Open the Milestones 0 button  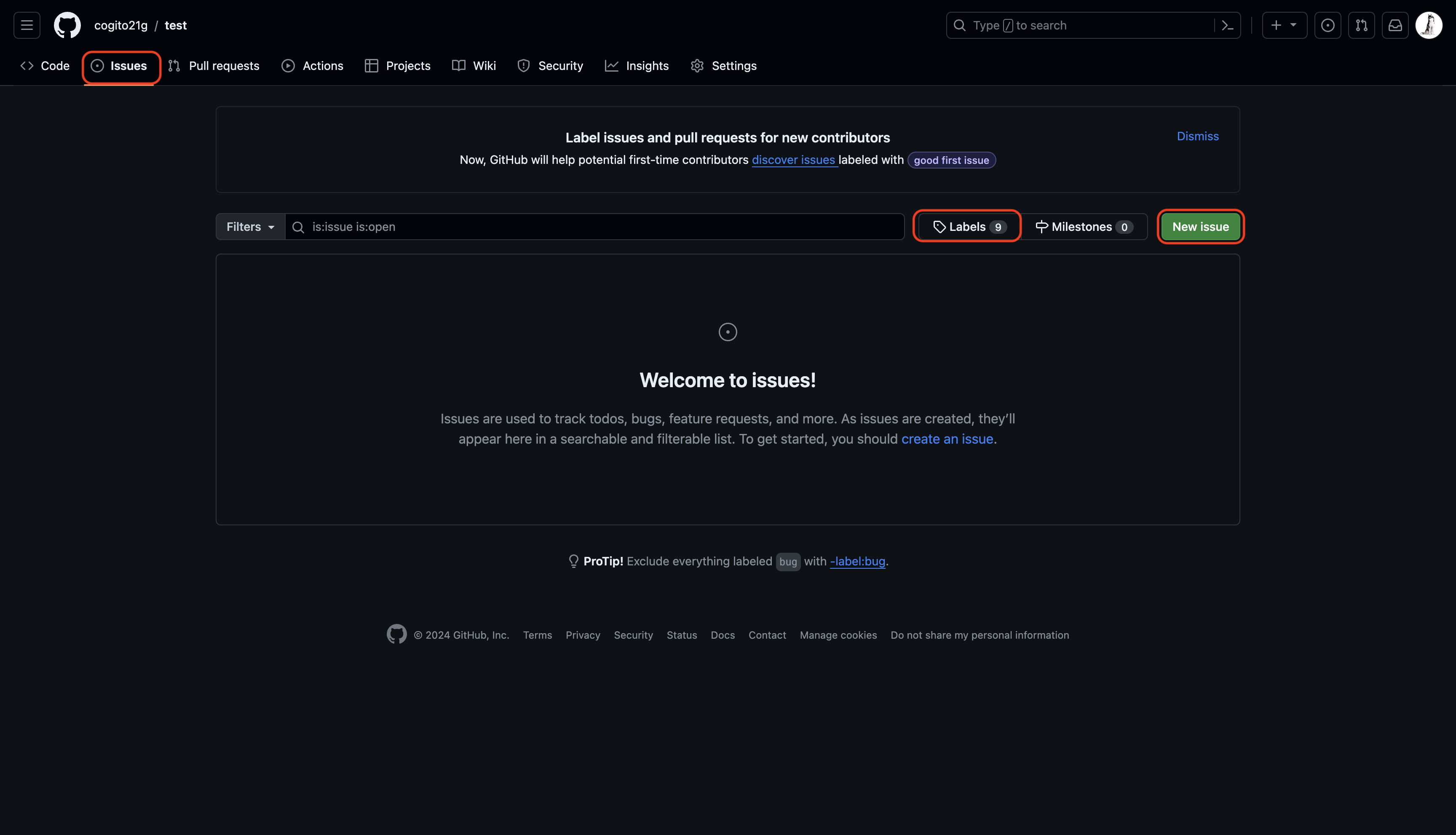[x=1083, y=227]
